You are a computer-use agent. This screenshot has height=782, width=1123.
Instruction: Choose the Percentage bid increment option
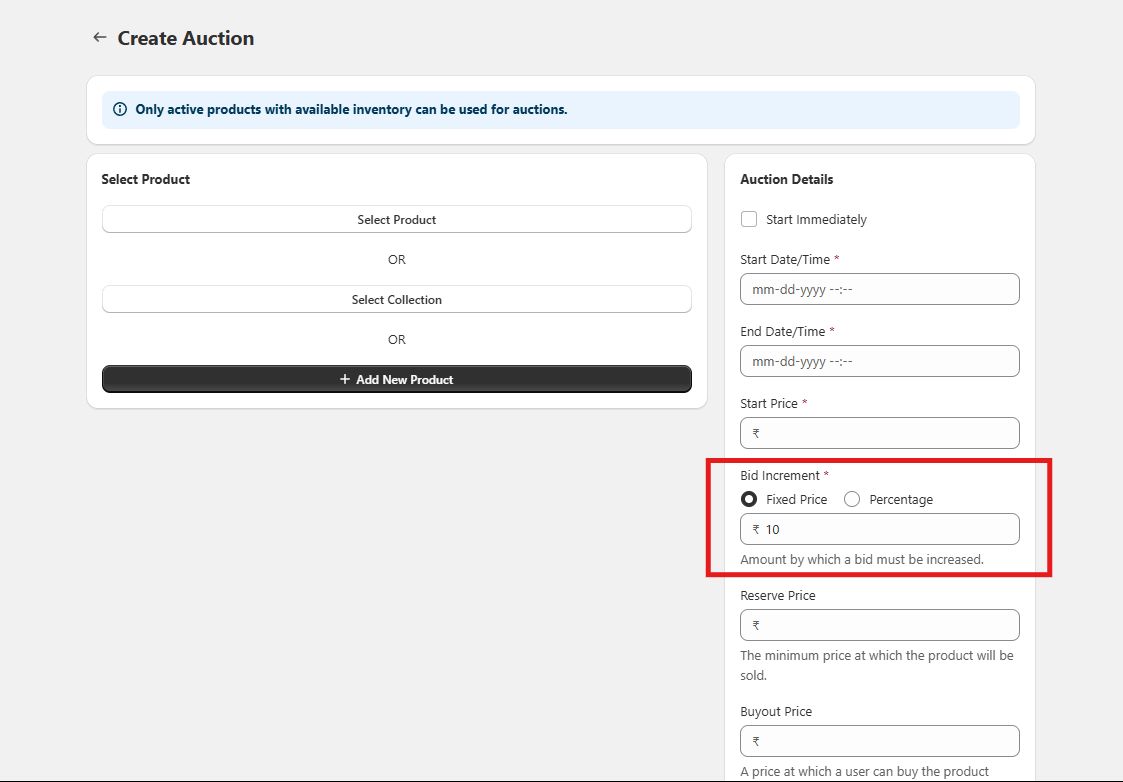[x=852, y=499]
